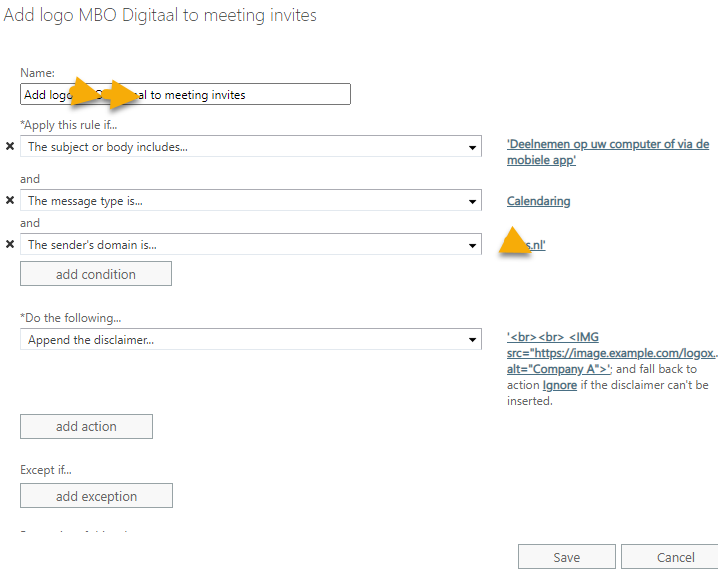Remove the subject or body includes condition
The width and height of the screenshot is (718, 570).
click(x=10, y=146)
